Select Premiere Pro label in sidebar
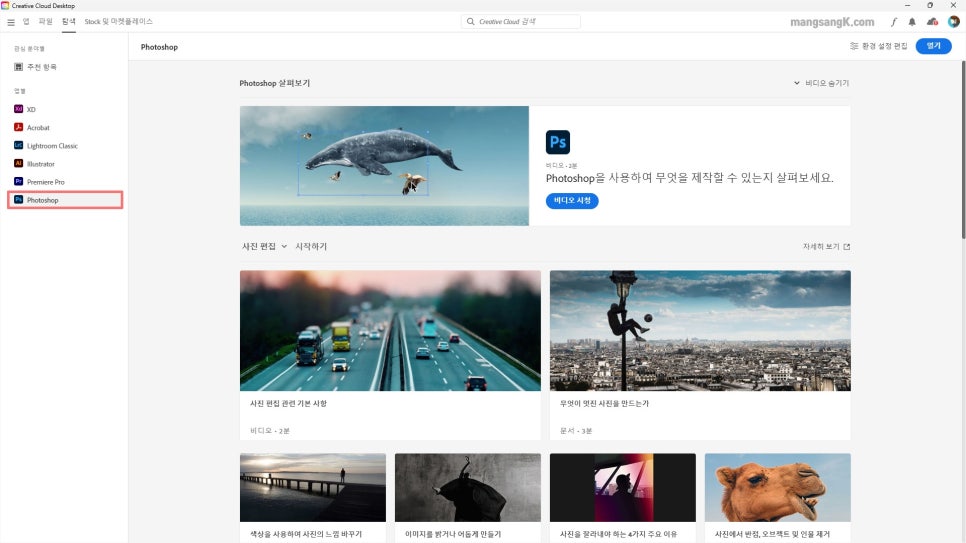The height and width of the screenshot is (543, 966). click(x=46, y=182)
